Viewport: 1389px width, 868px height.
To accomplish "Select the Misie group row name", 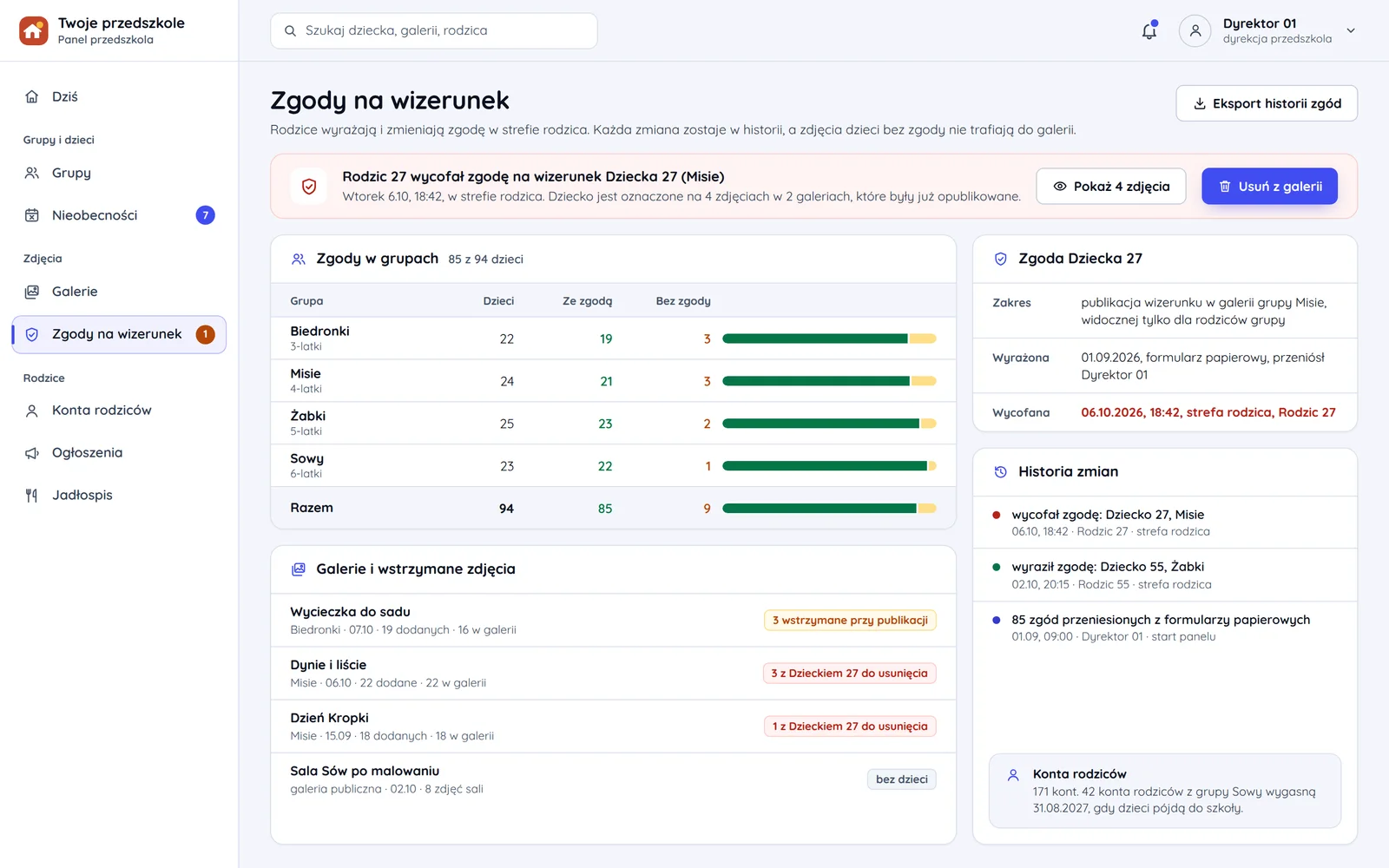I will tap(306, 374).
